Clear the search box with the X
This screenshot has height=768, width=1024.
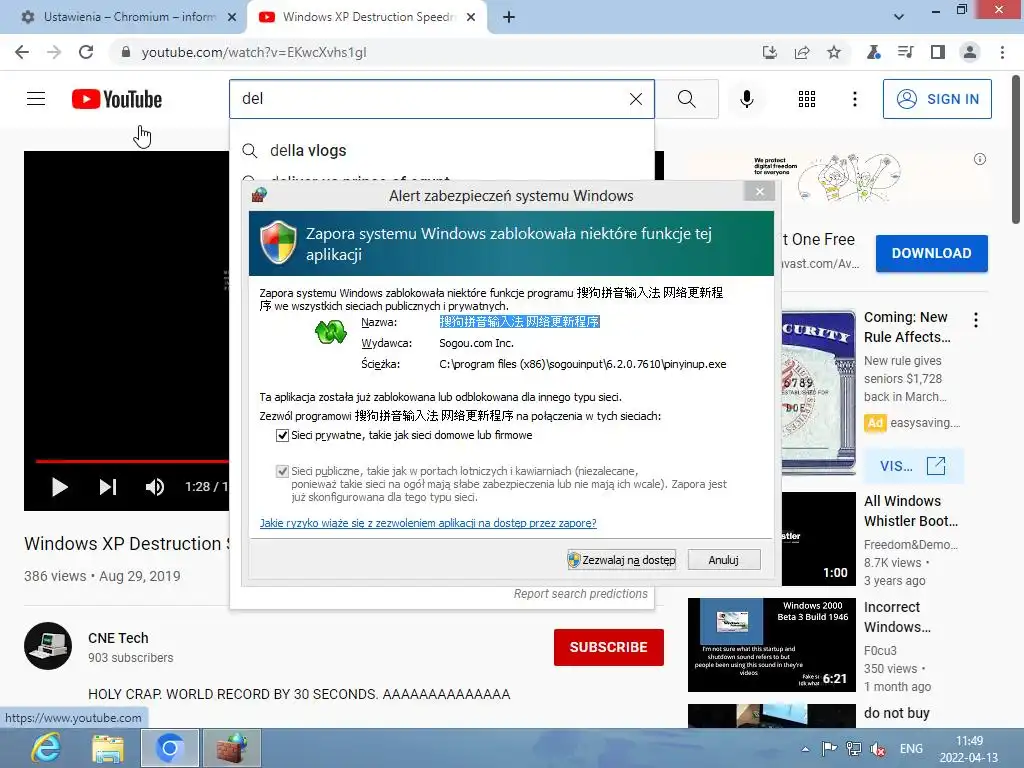pyautogui.click(x=635, y=99)
